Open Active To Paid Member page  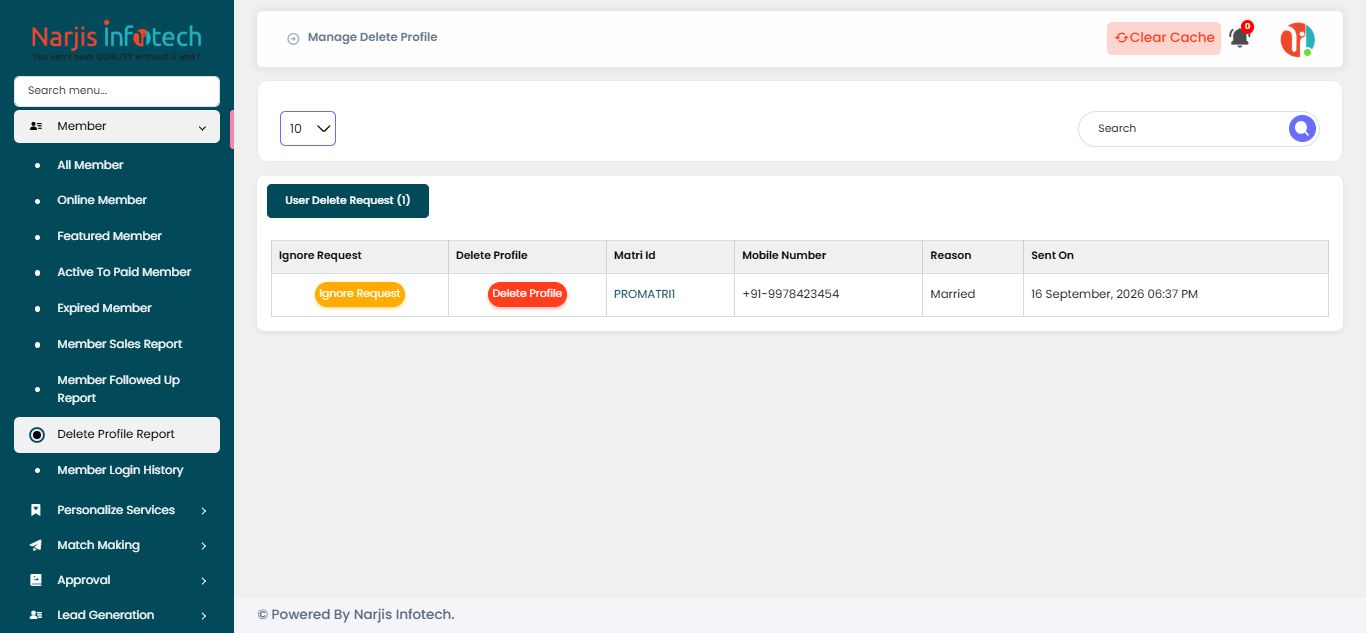[x=124, y=272]
